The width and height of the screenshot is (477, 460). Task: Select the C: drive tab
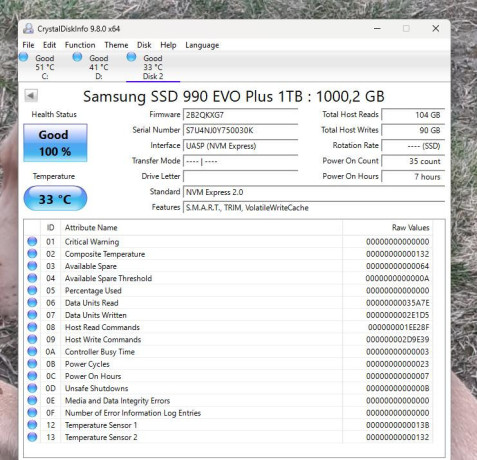click(x=45, y=67)
